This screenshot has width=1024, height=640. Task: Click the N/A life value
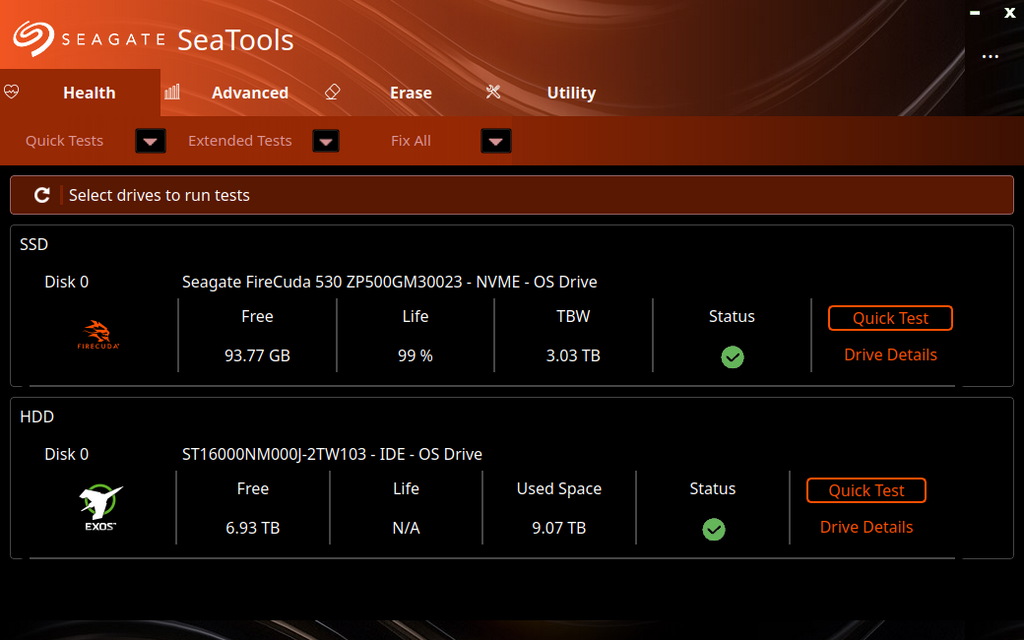pos(406,528)
